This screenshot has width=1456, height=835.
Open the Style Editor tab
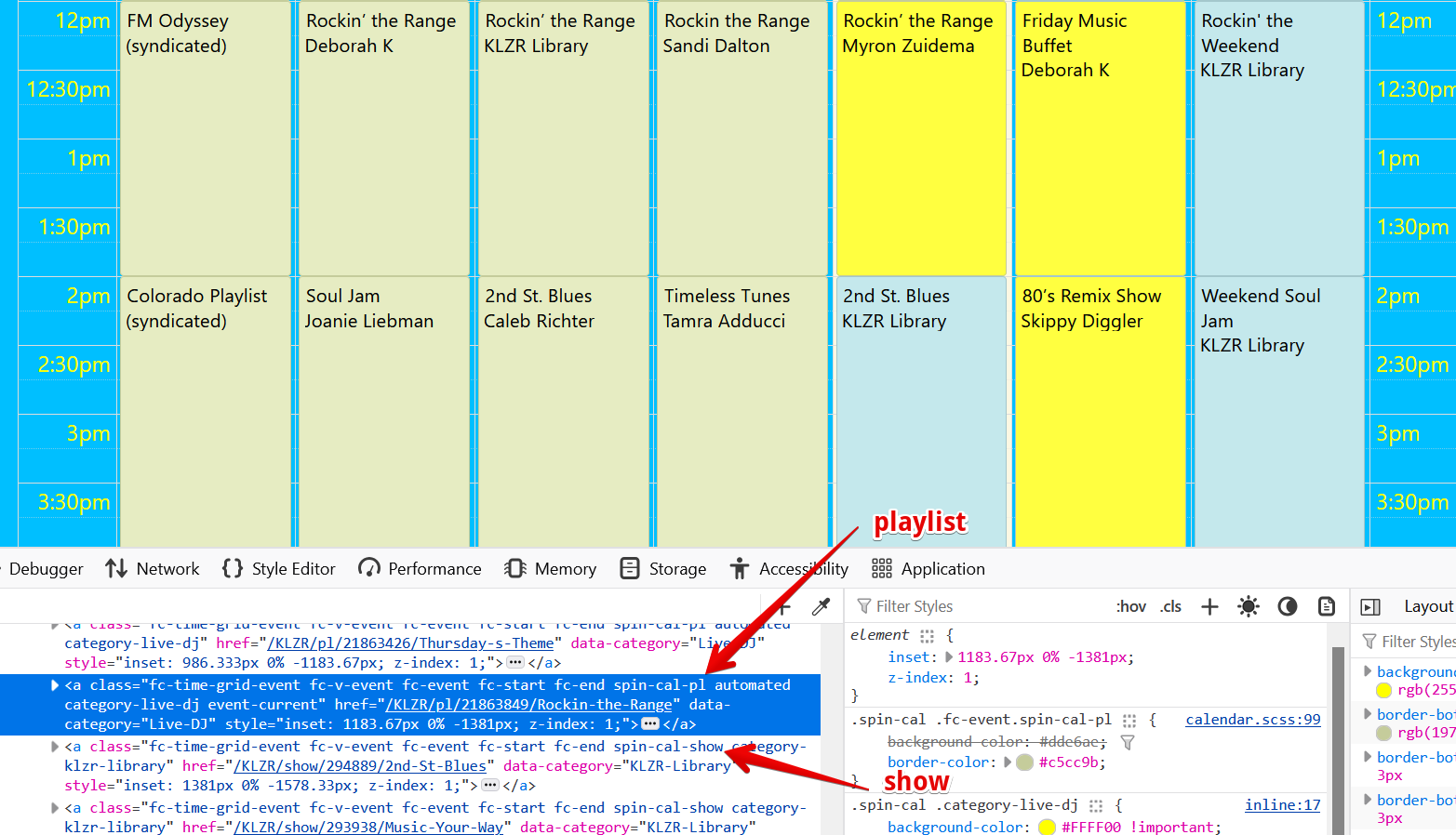click(x=279, y=568)
